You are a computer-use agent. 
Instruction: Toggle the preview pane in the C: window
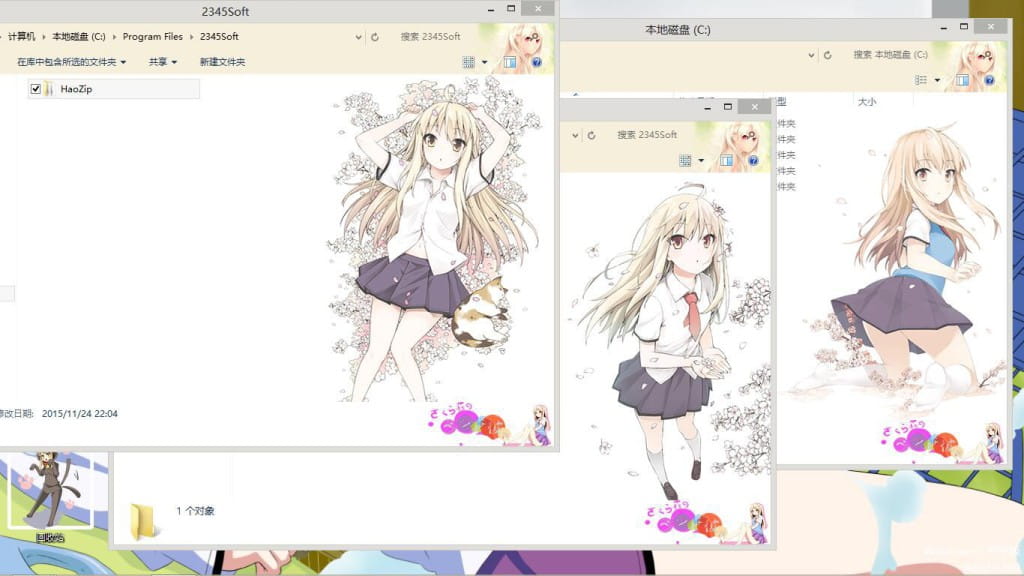click(x=961, y=81)
